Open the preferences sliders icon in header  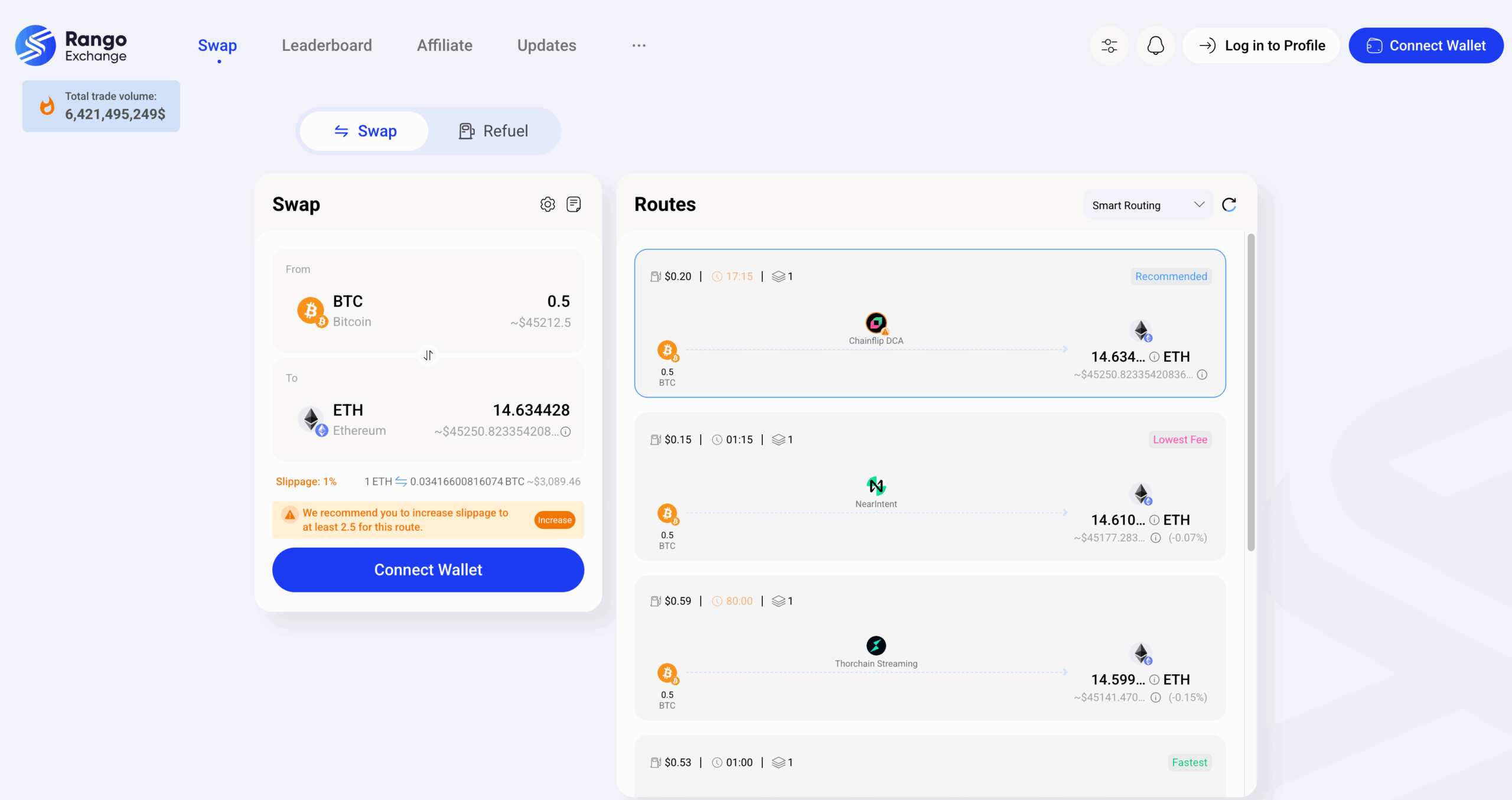tap(1109, 45)
